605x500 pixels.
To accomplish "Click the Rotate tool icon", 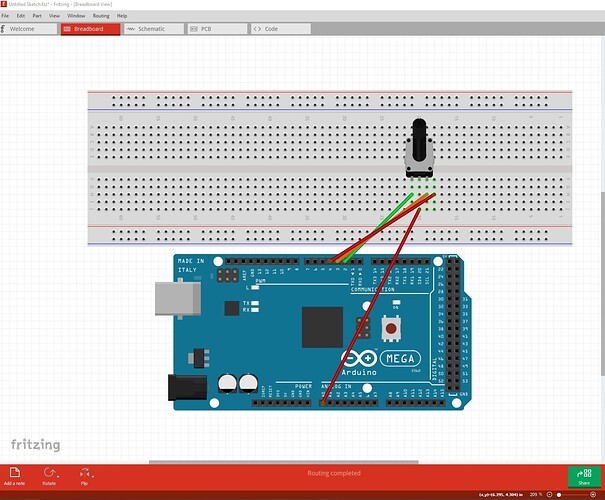I will 49,473.
